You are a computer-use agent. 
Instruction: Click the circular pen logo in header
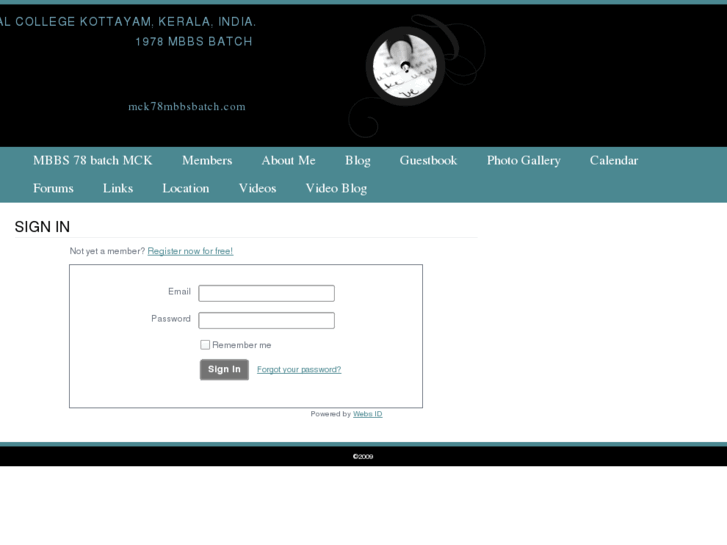click(x=405, y=66)
